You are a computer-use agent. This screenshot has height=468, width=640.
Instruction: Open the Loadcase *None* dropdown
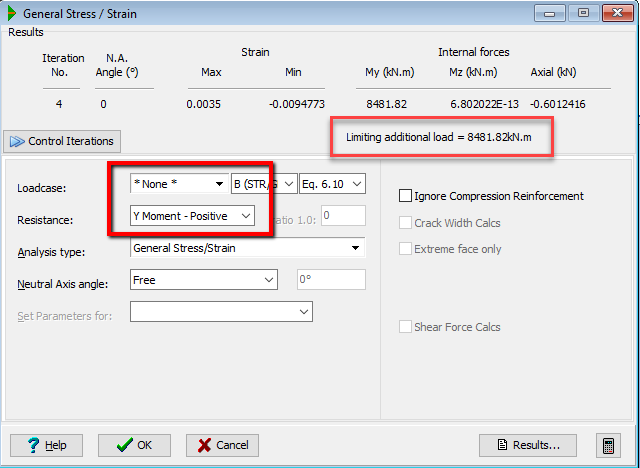pyautogui.click(x=179, y=184)
